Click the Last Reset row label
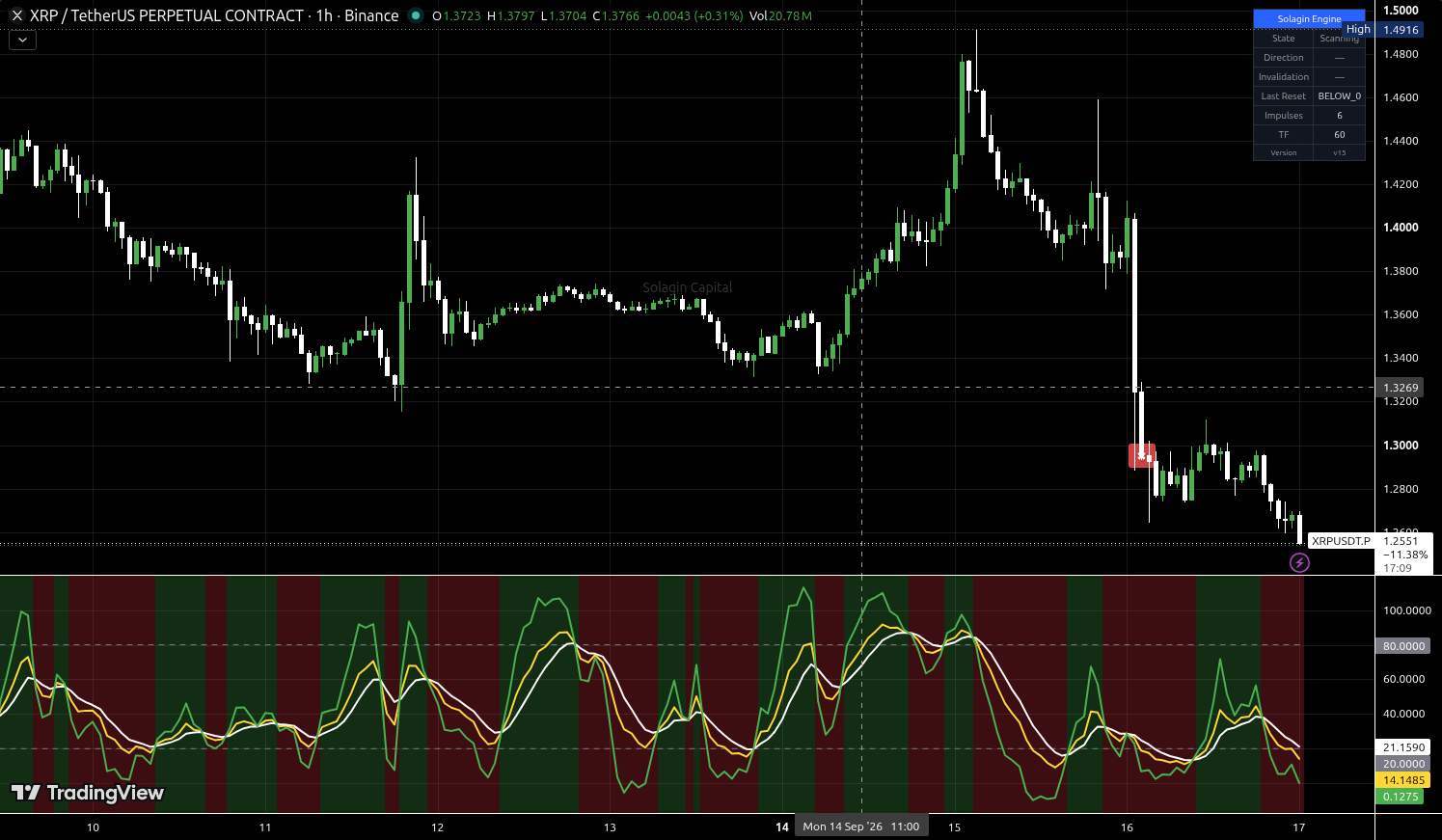 click(1283, 96)
